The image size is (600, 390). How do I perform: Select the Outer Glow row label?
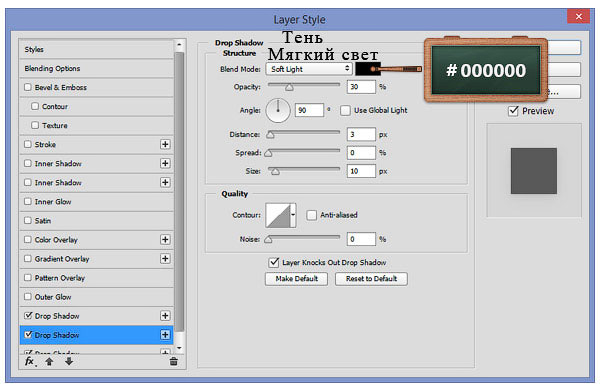point(53,297)
